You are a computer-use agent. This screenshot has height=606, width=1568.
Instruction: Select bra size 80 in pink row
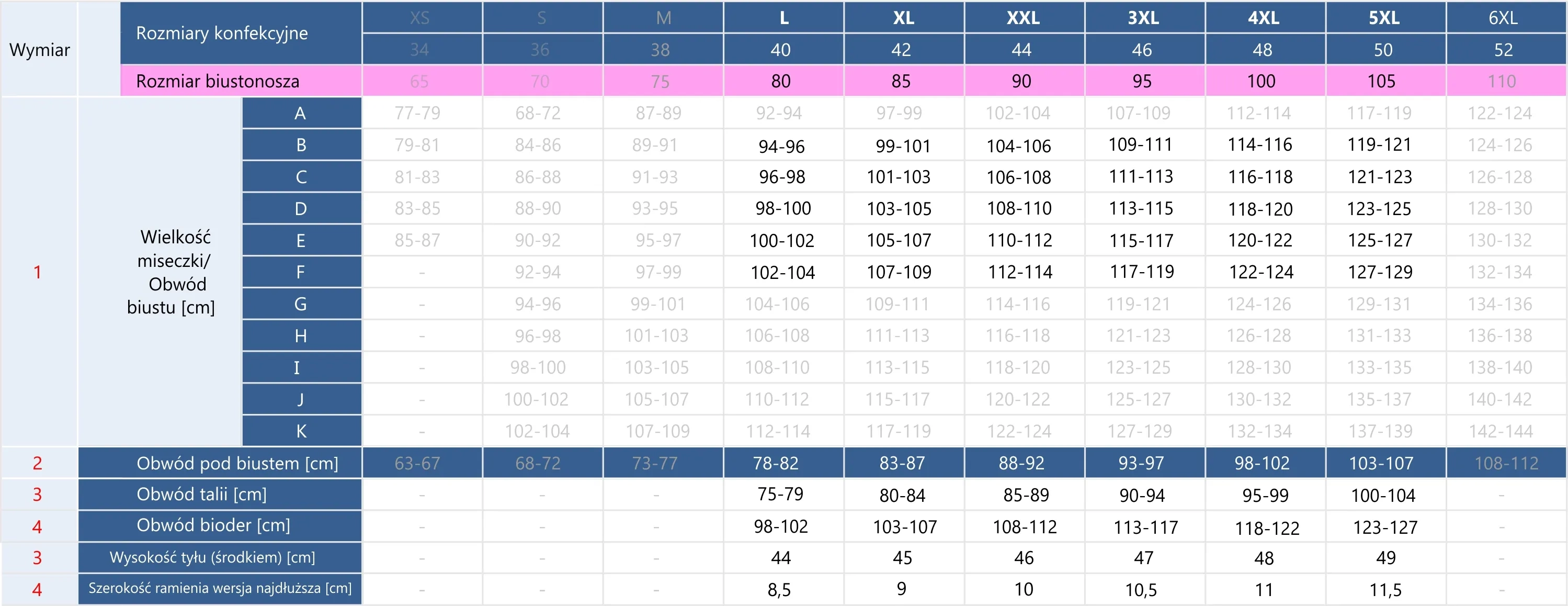click(781, 81)
